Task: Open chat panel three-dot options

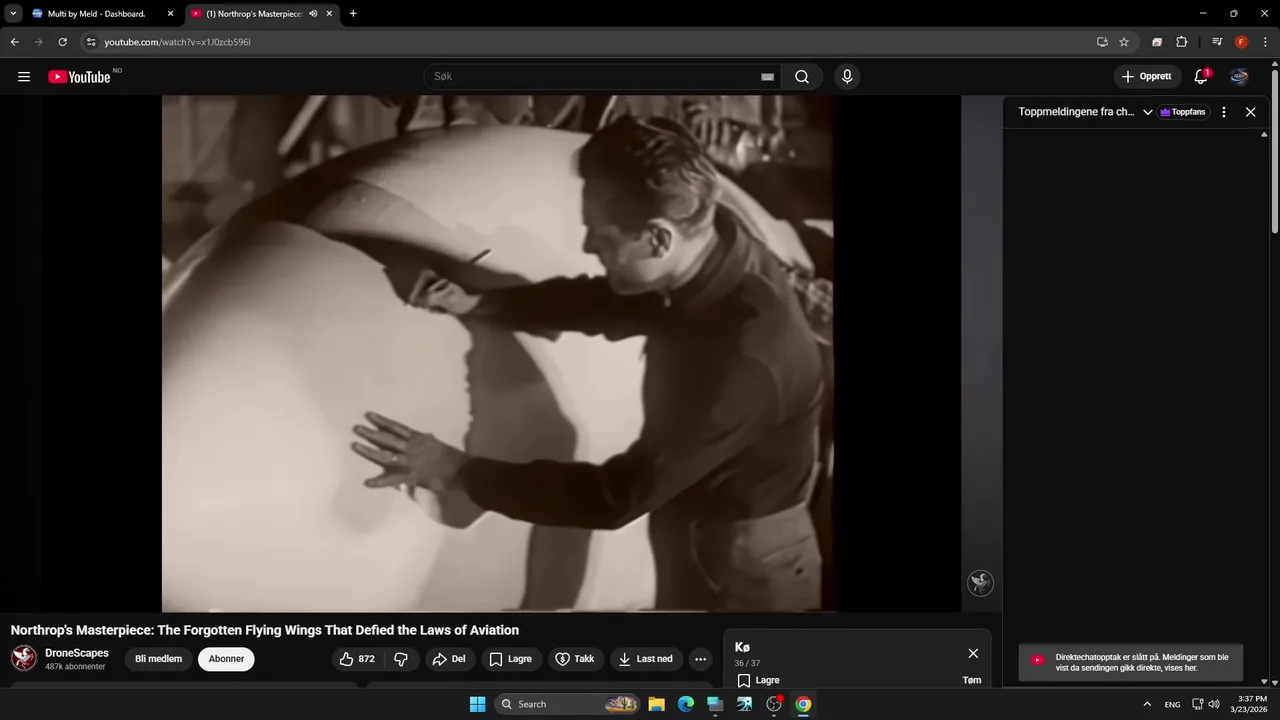Action: click(1223, 112)
